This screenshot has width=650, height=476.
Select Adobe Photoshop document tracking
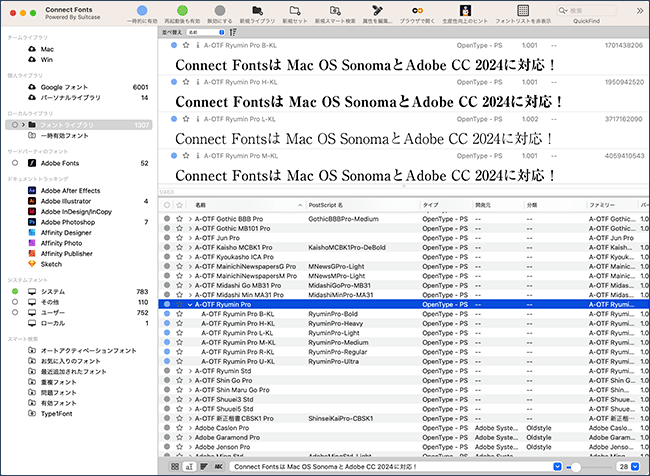(x=68, y=222)
